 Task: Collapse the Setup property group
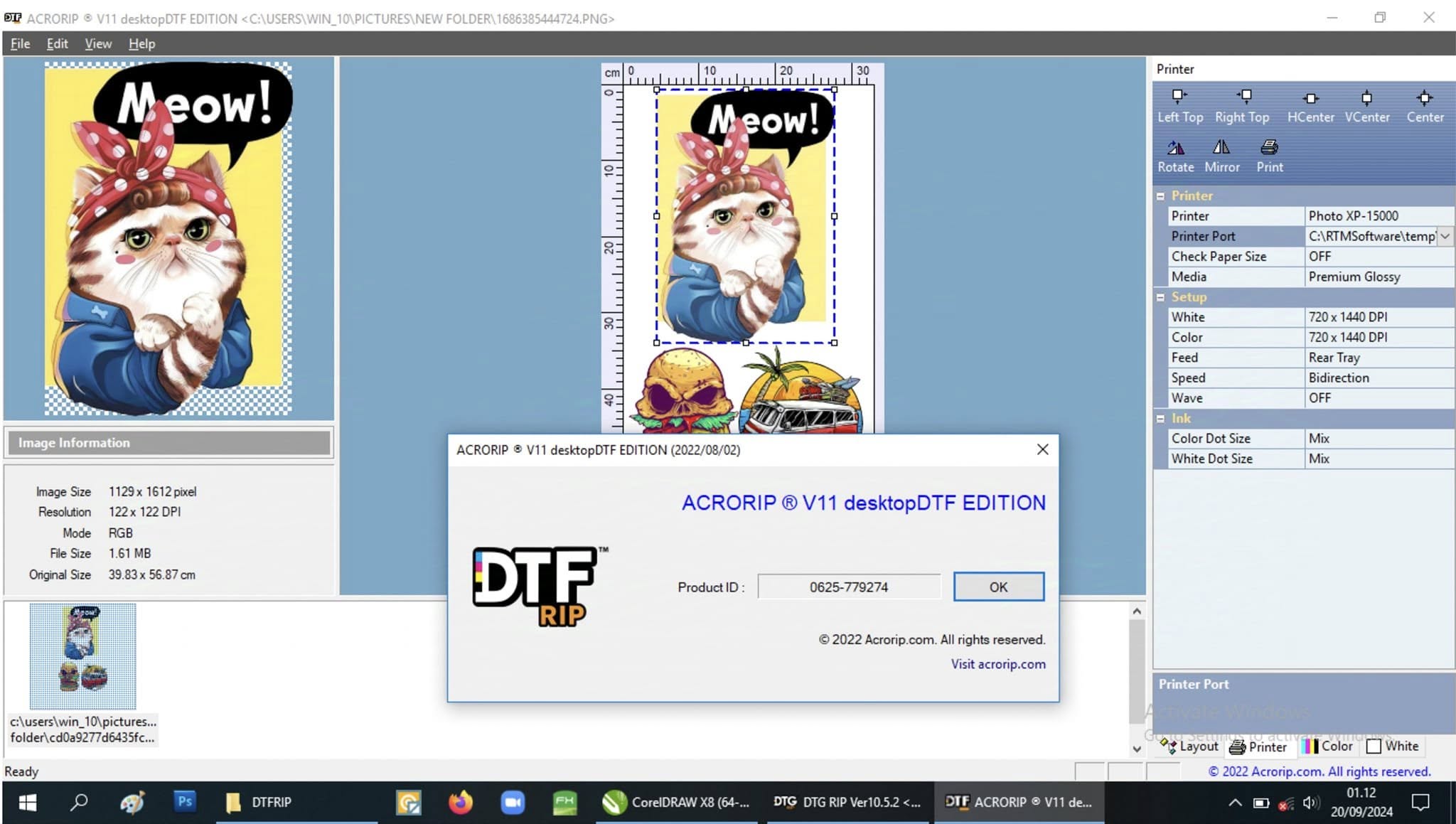1160,297
